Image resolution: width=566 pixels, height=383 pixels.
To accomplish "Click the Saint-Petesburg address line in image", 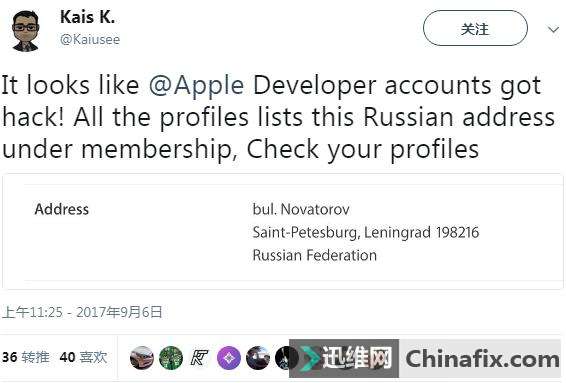I will (x=366, y=232).
